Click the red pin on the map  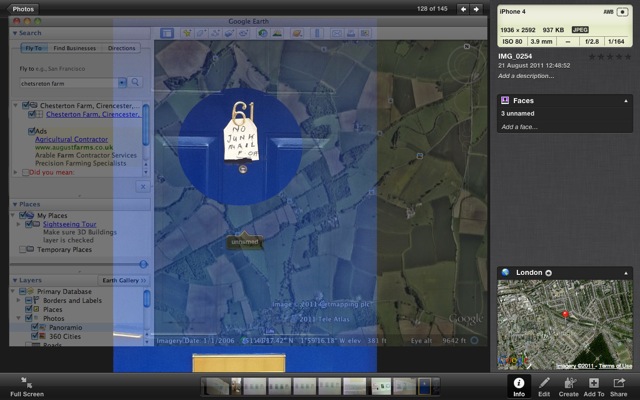click(x=565, y=314)
